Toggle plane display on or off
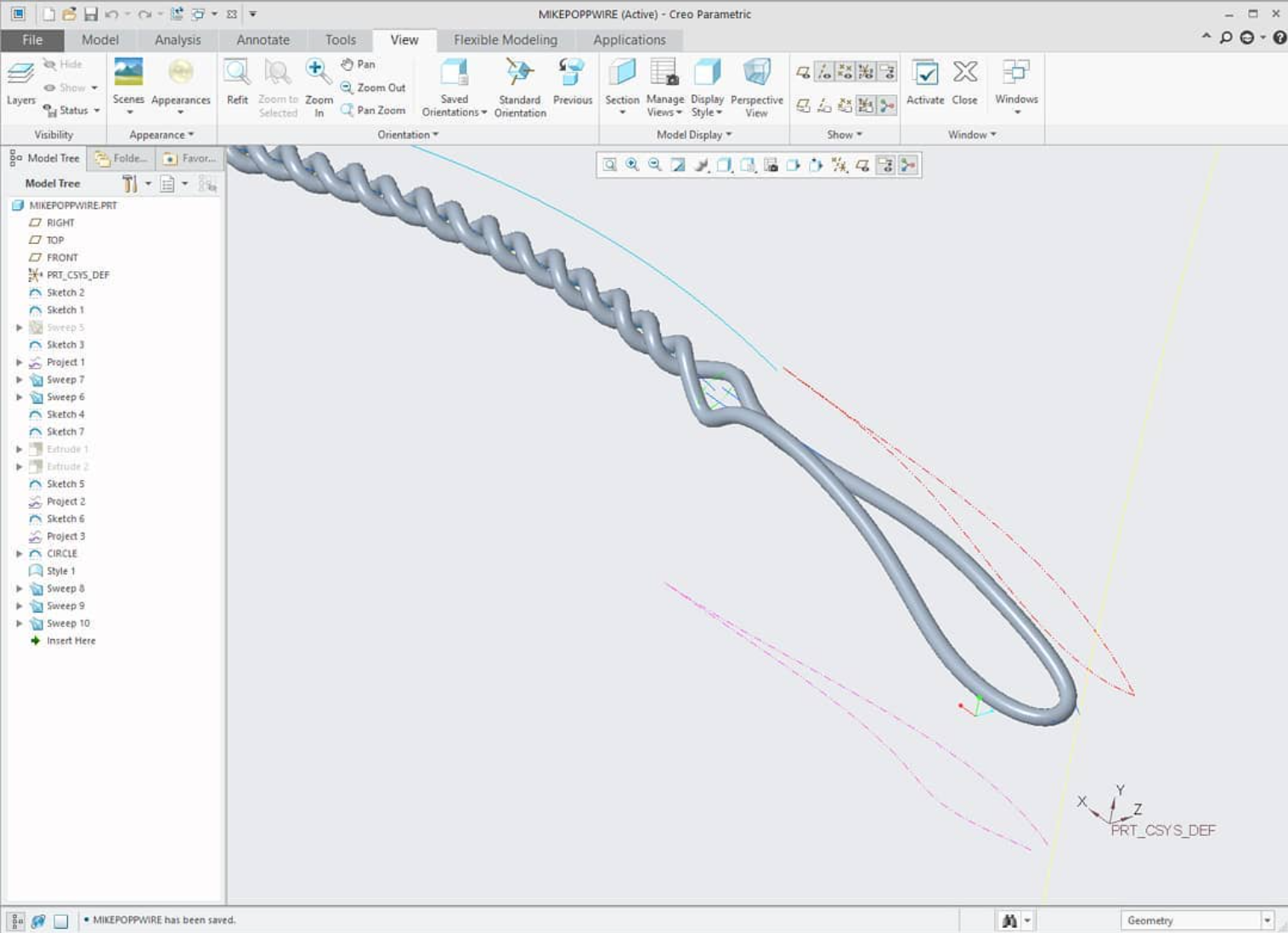This screenshot has width=1288, height=933. (802, 71)
